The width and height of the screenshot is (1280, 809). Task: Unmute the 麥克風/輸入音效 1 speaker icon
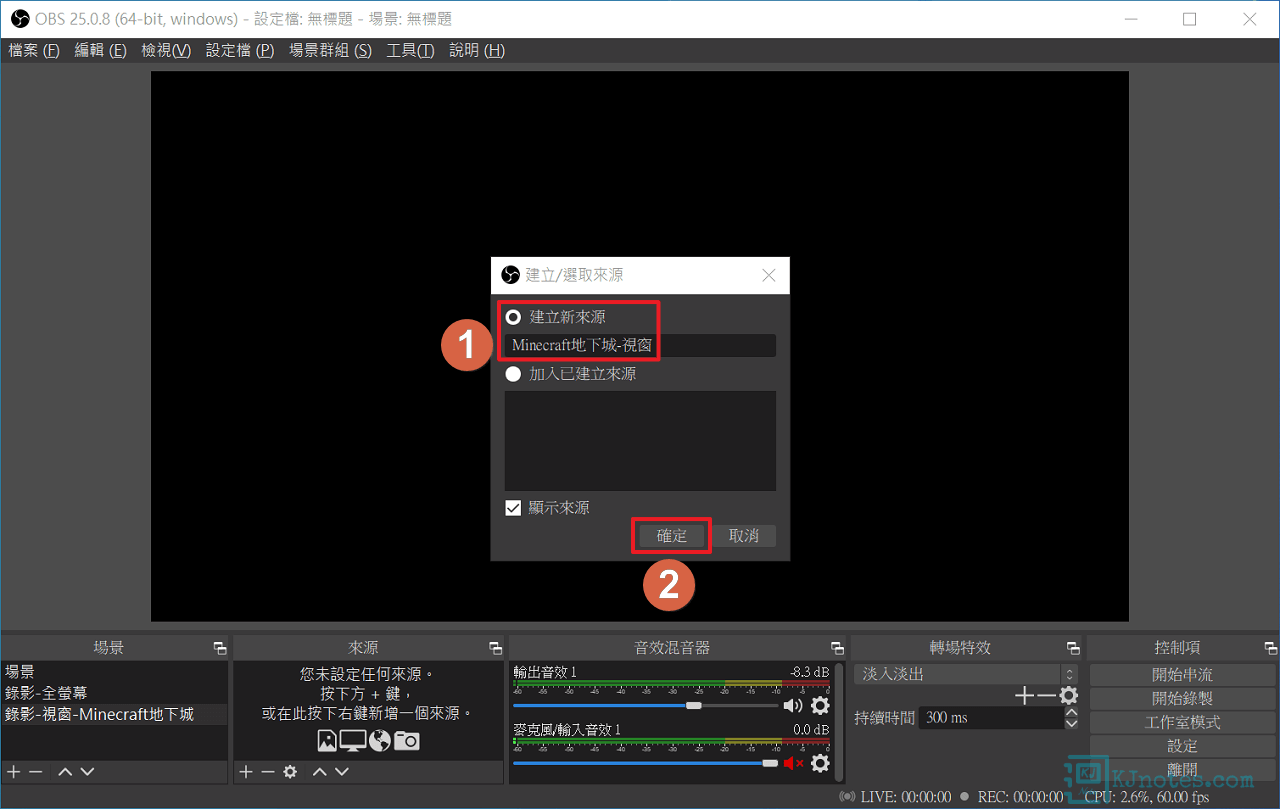[x=793, y=764]
